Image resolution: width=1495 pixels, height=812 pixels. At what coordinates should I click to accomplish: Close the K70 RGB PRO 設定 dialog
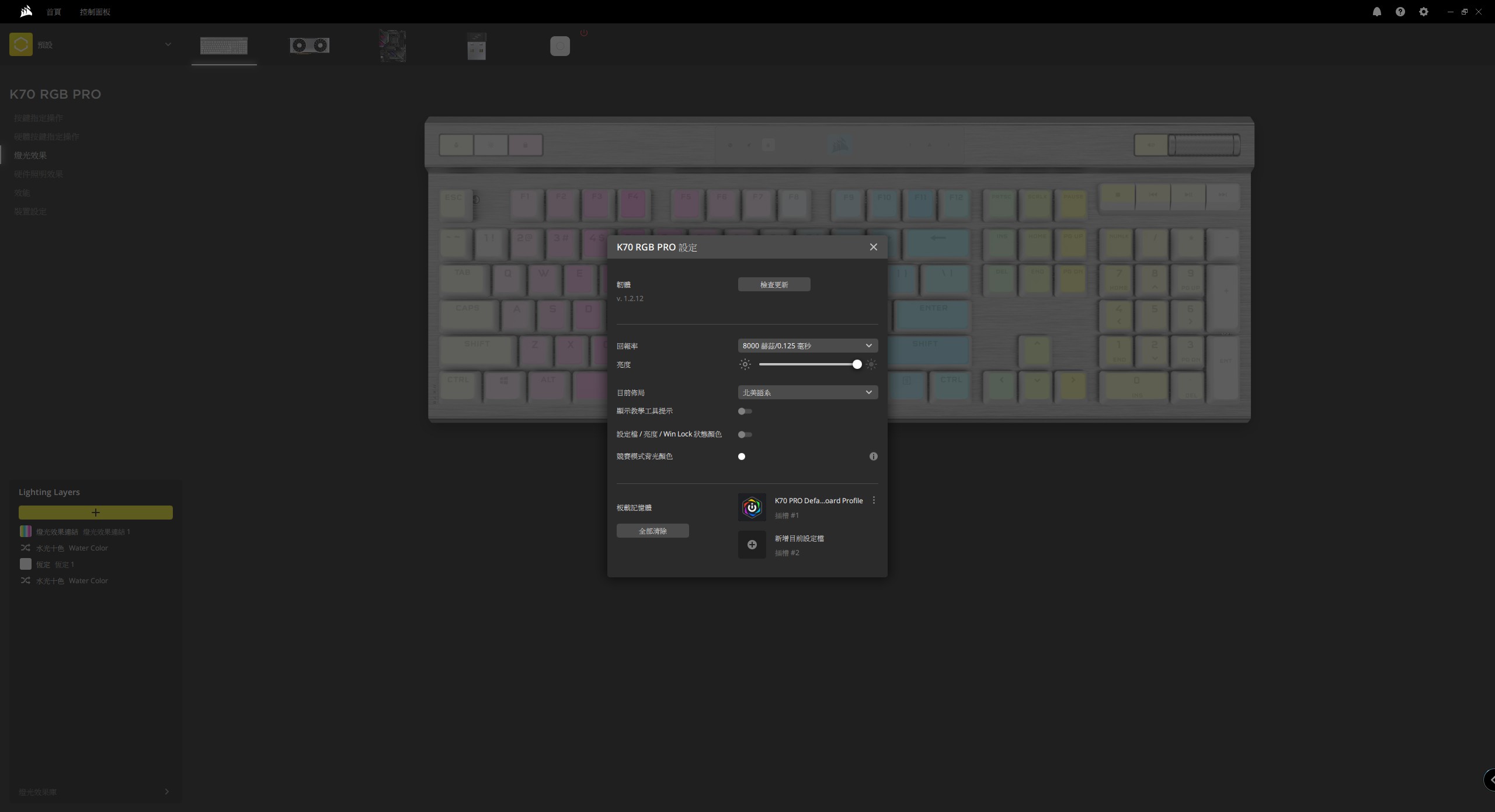[x=873, y=247]
